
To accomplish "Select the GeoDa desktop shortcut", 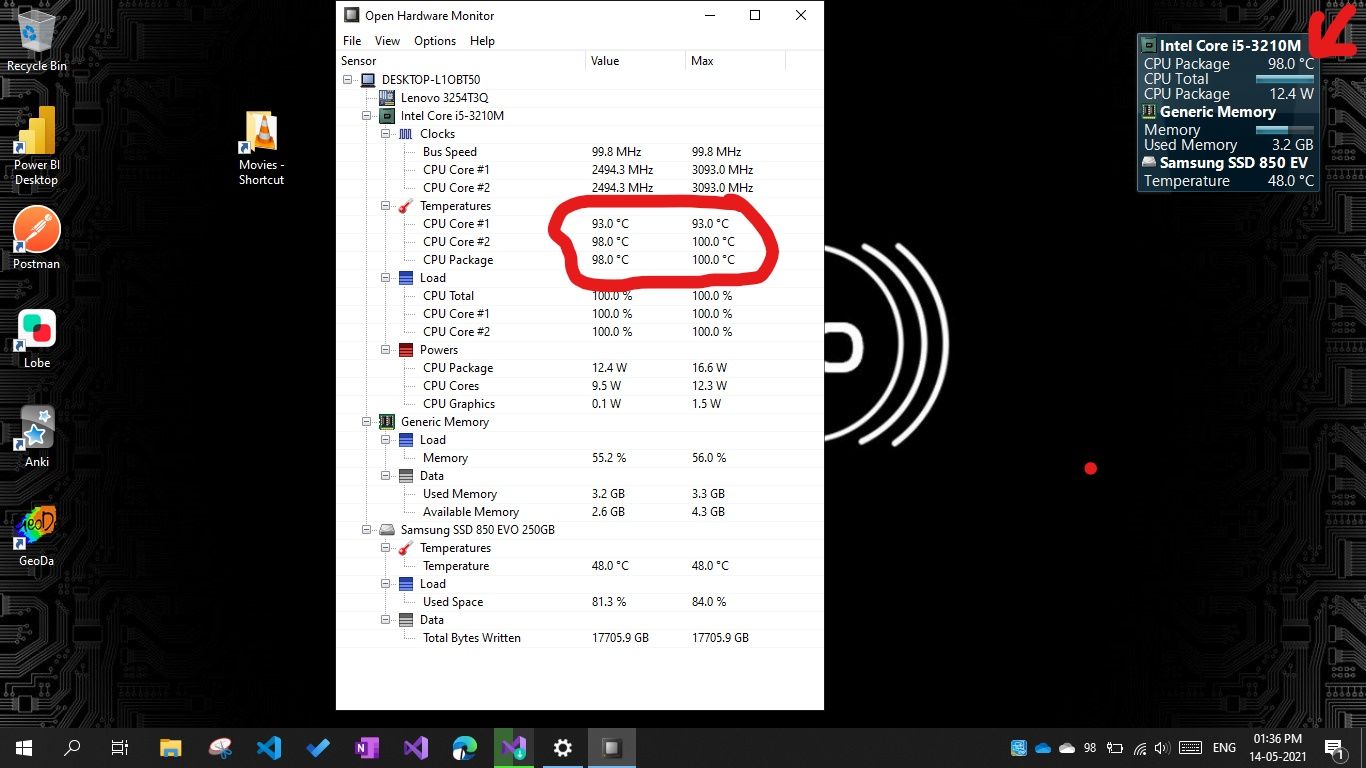I will pyautogui.click(x=37, y=535).
